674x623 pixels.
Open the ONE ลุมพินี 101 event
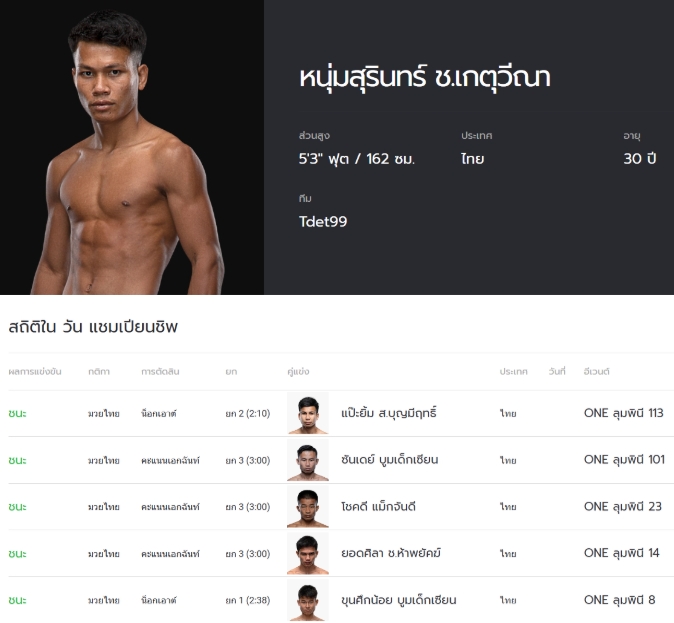[623, 460]
